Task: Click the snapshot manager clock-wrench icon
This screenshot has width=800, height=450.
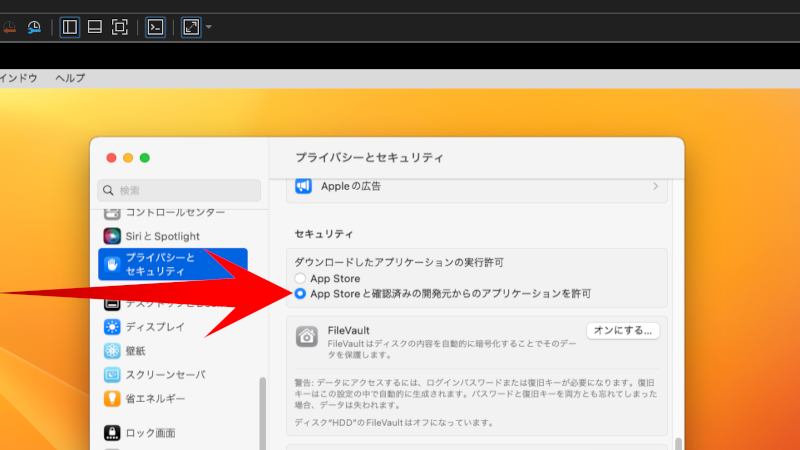Action: click(x=34, y=27)
